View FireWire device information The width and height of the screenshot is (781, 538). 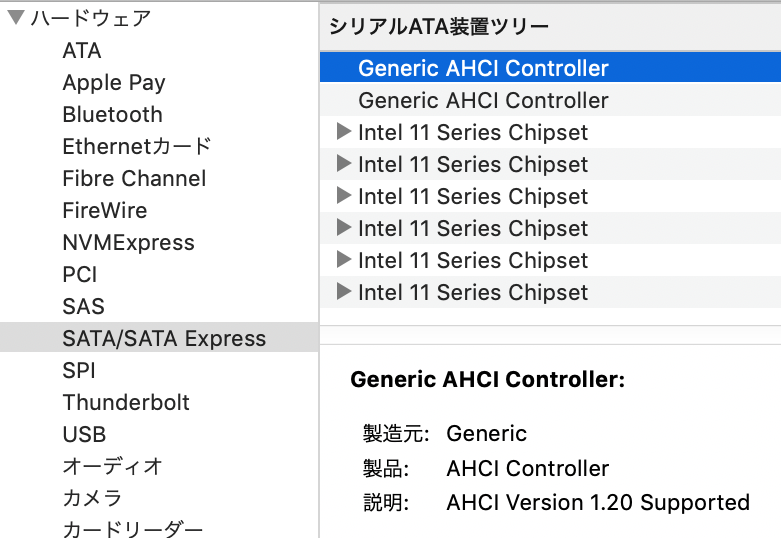coord(105,210)
